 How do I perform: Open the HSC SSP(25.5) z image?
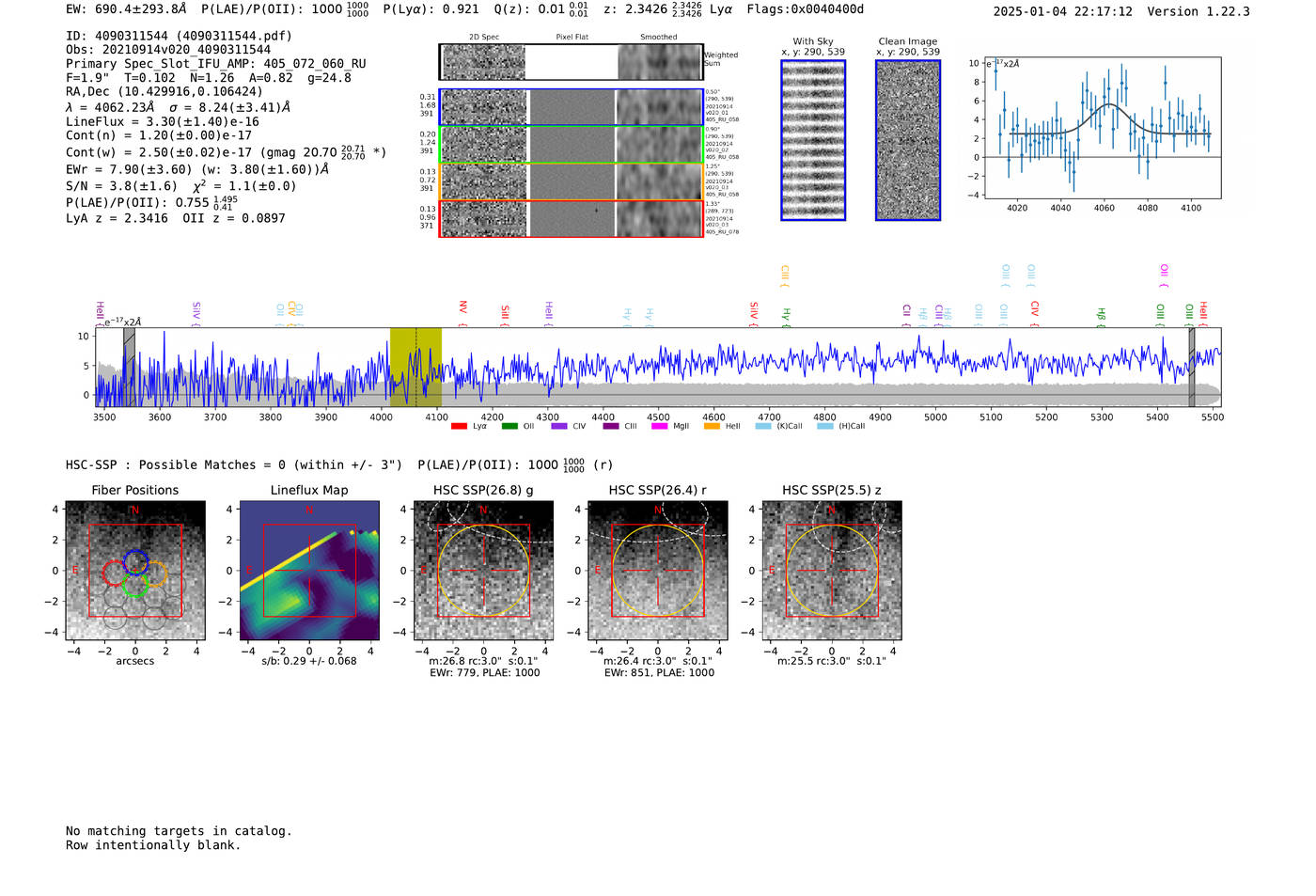click(832, 571)
